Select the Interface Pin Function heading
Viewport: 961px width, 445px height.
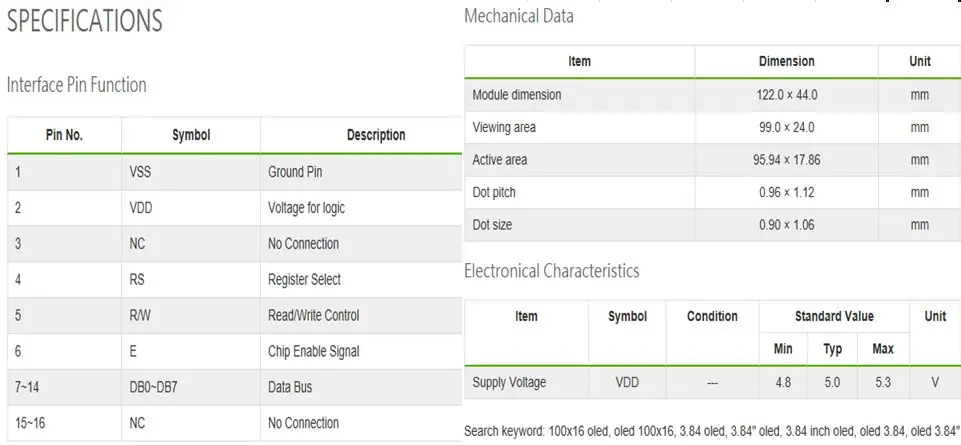pyautogui.click(x=77, y=85)
